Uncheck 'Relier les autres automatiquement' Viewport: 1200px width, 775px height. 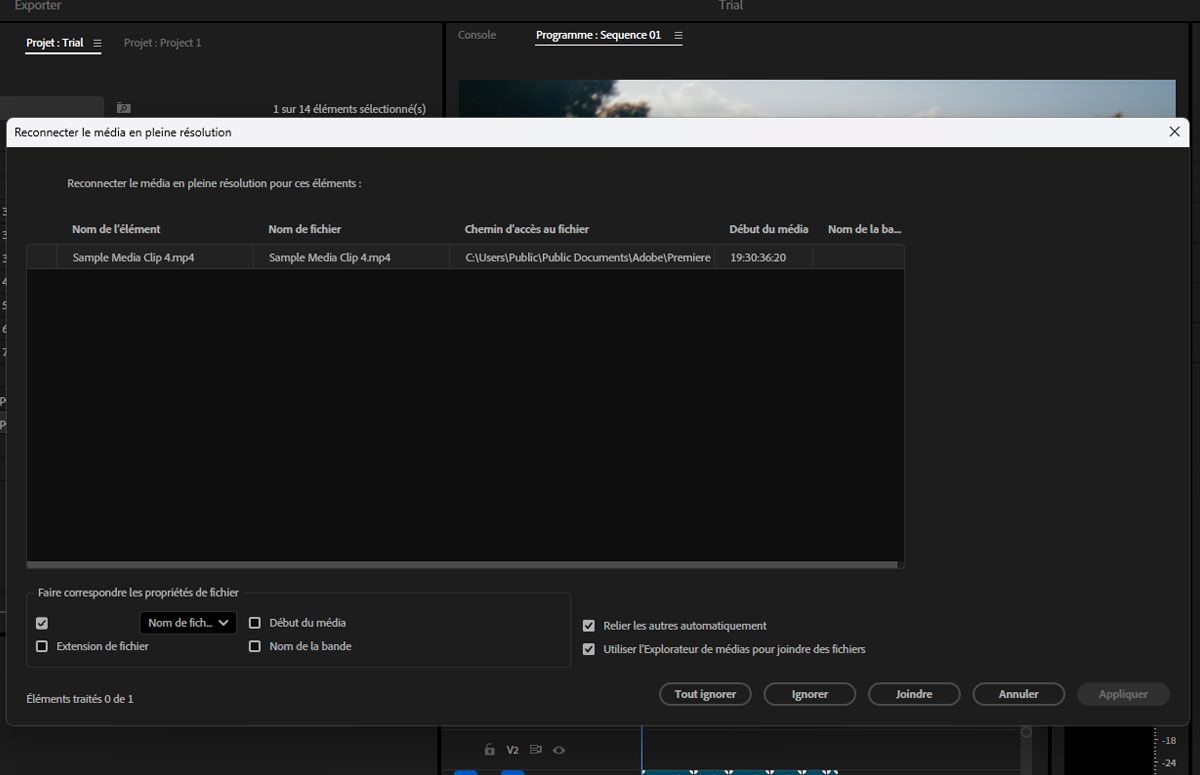pos(588,625)
